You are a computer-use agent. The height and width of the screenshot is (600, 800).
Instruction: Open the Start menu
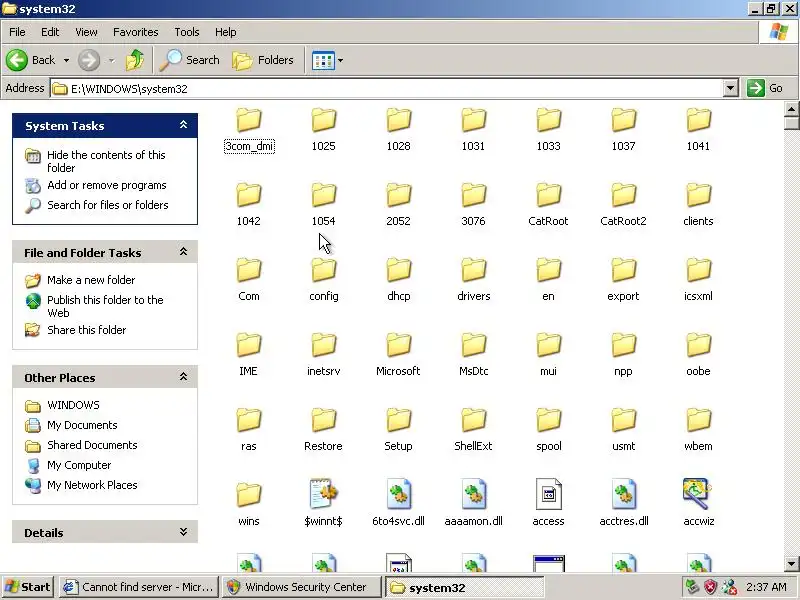pyautogui.click(x=28, y=587)
